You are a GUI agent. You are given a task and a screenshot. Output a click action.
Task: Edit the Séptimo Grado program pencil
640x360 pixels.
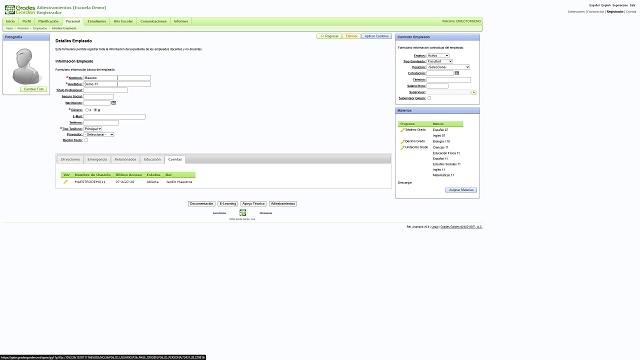coord(402,130)
